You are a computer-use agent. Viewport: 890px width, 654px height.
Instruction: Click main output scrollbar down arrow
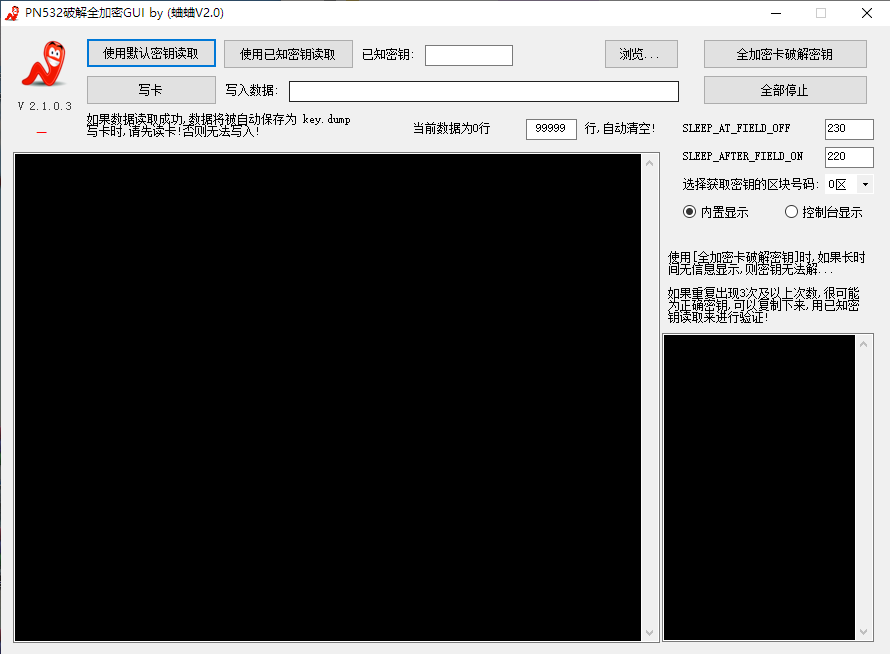click(649, 632)
